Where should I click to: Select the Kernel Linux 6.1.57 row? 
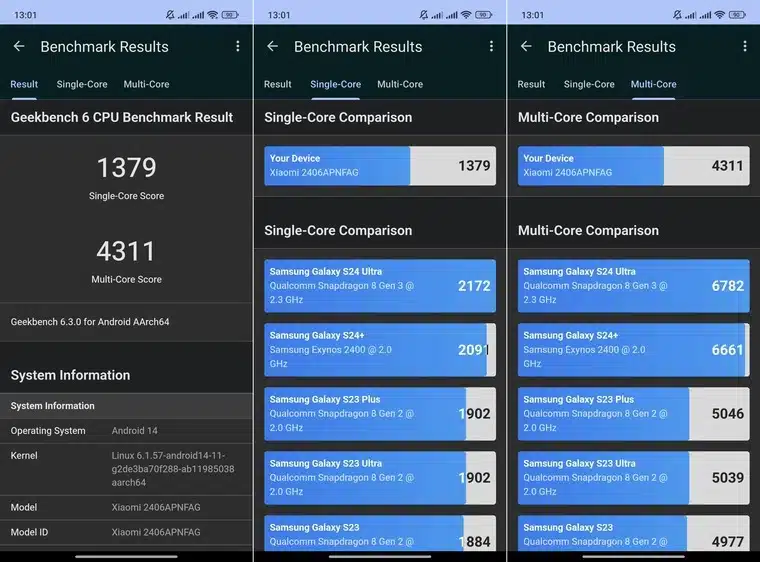click(x=127, y=469)
